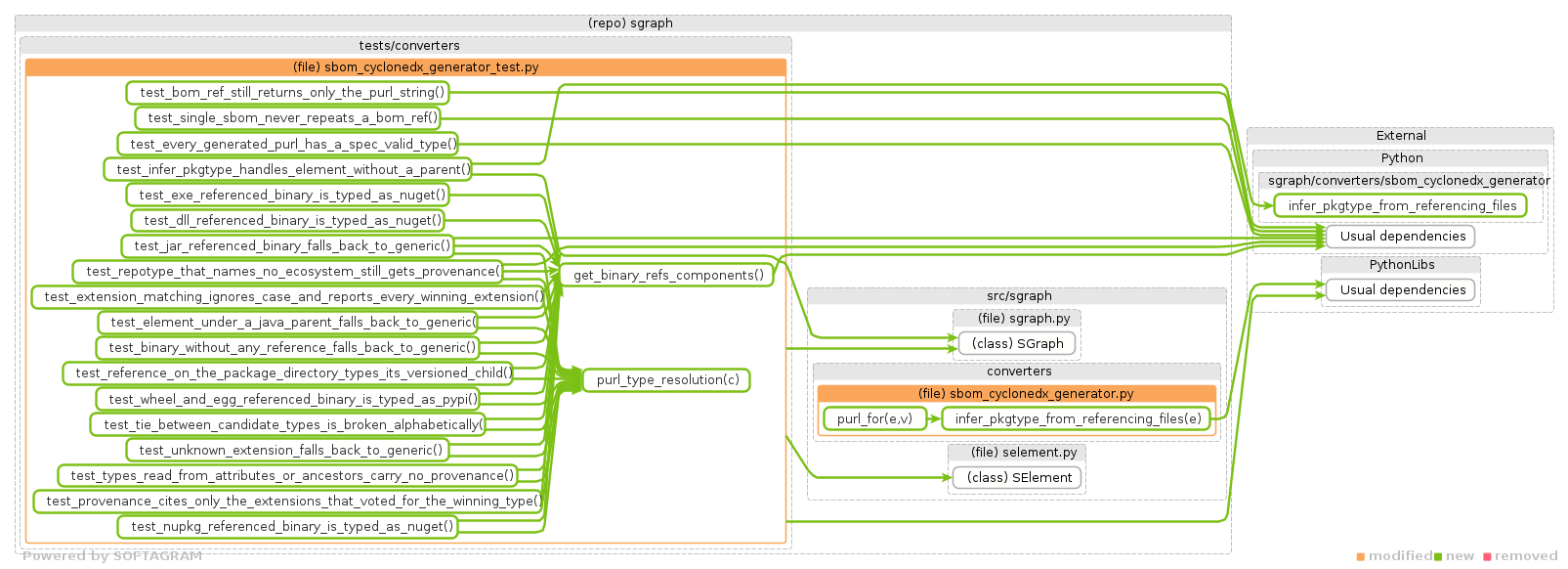Screen dimensions: 1568x569
Task: Click the External group header
Action: pos(1400,135)
